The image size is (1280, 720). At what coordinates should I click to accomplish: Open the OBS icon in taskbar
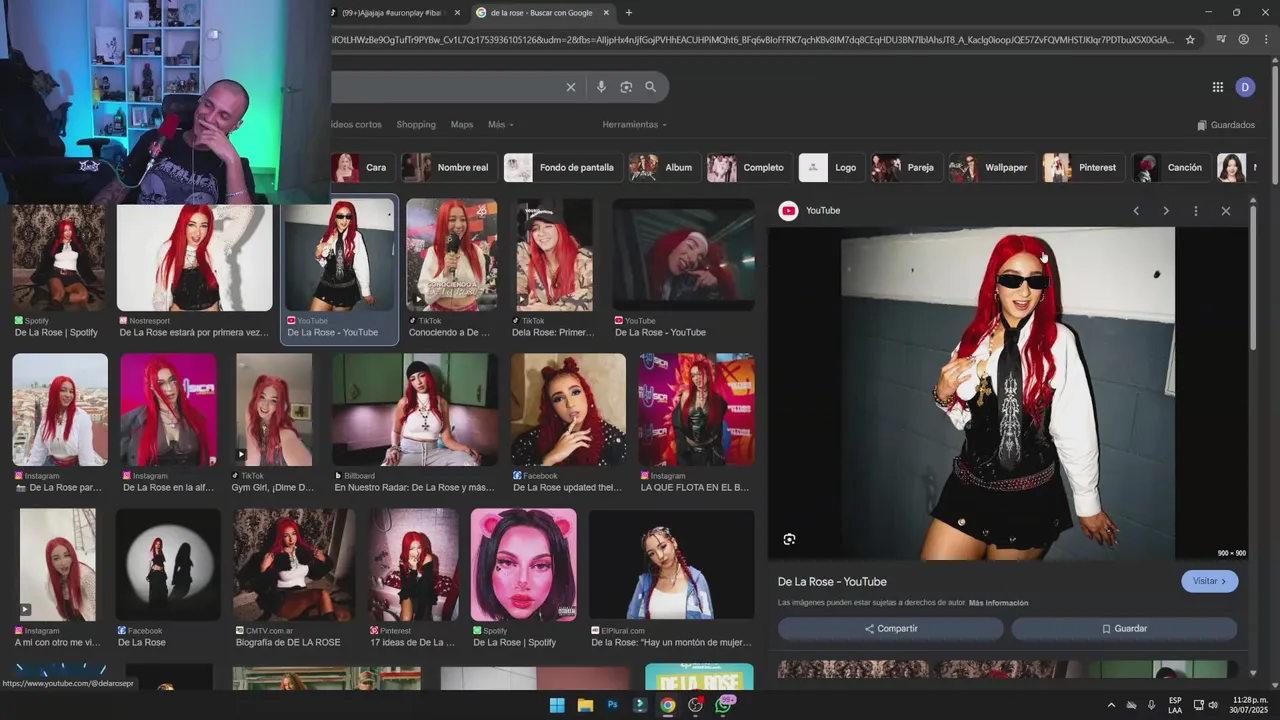click(x=695, y=705)
